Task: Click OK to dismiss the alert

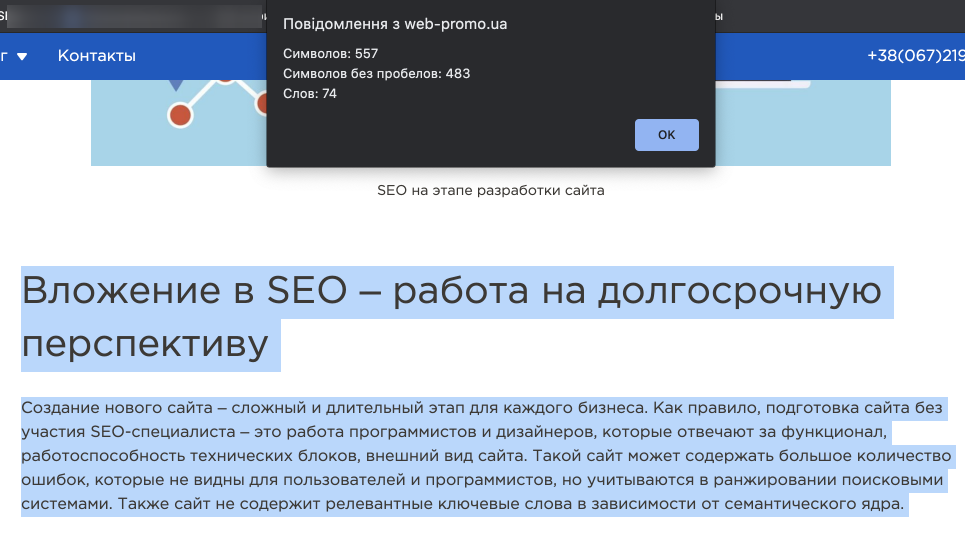Action: pos(666,135)
